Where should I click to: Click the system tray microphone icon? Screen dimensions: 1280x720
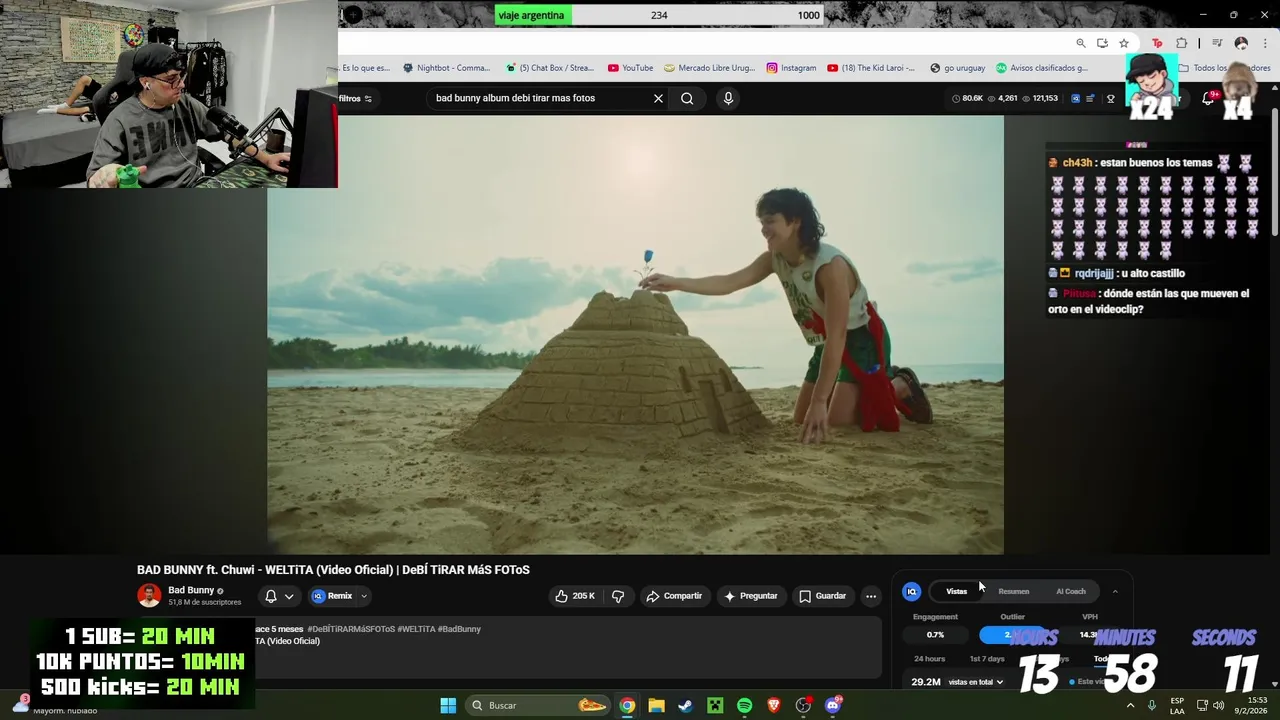[1152, 706]
